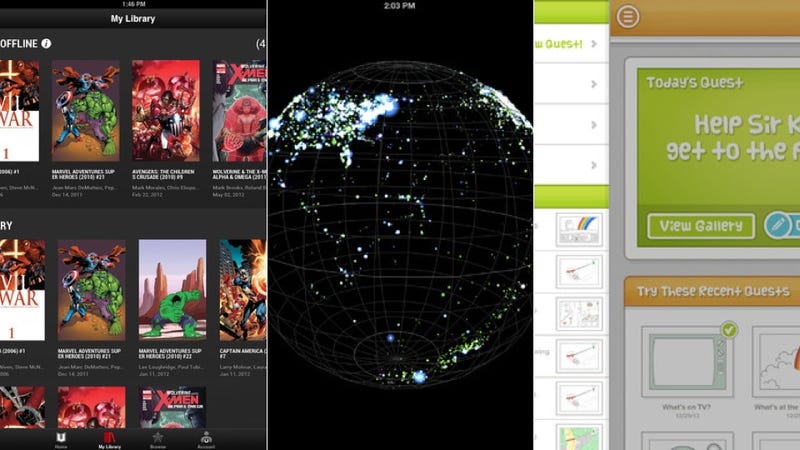Image resolution: width=800 pixels, height=450 pixels.
Task: Open the Browse star tab icon
Action: coord(158,437)
